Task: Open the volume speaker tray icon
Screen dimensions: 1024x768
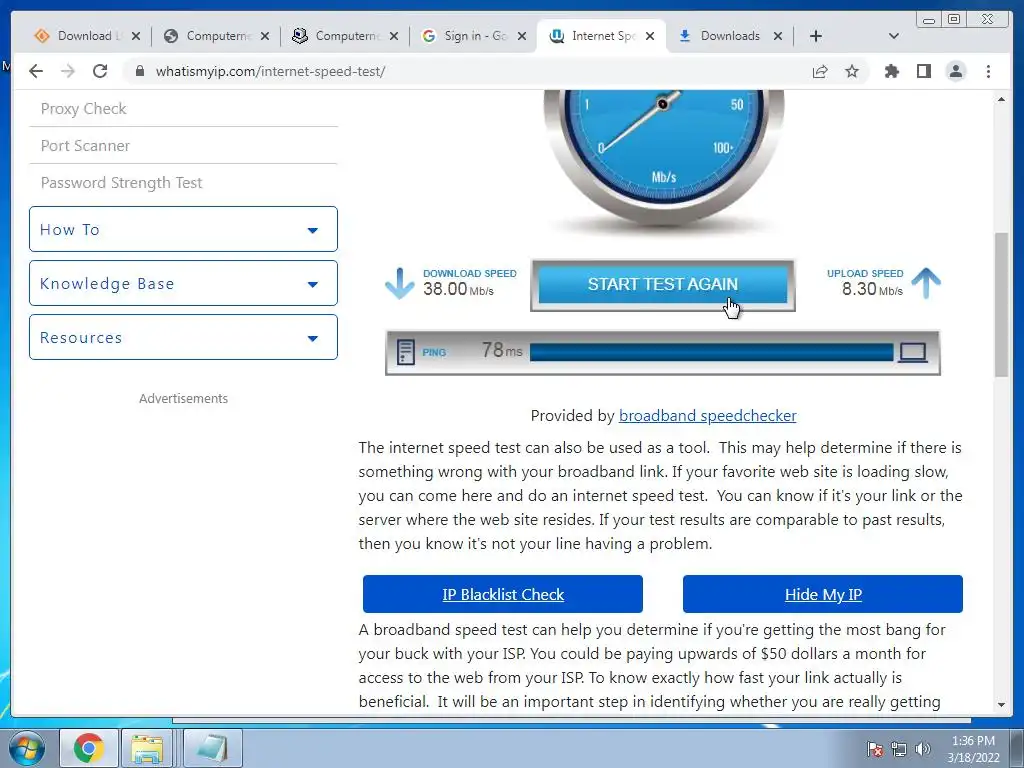Action: (922, 749)
